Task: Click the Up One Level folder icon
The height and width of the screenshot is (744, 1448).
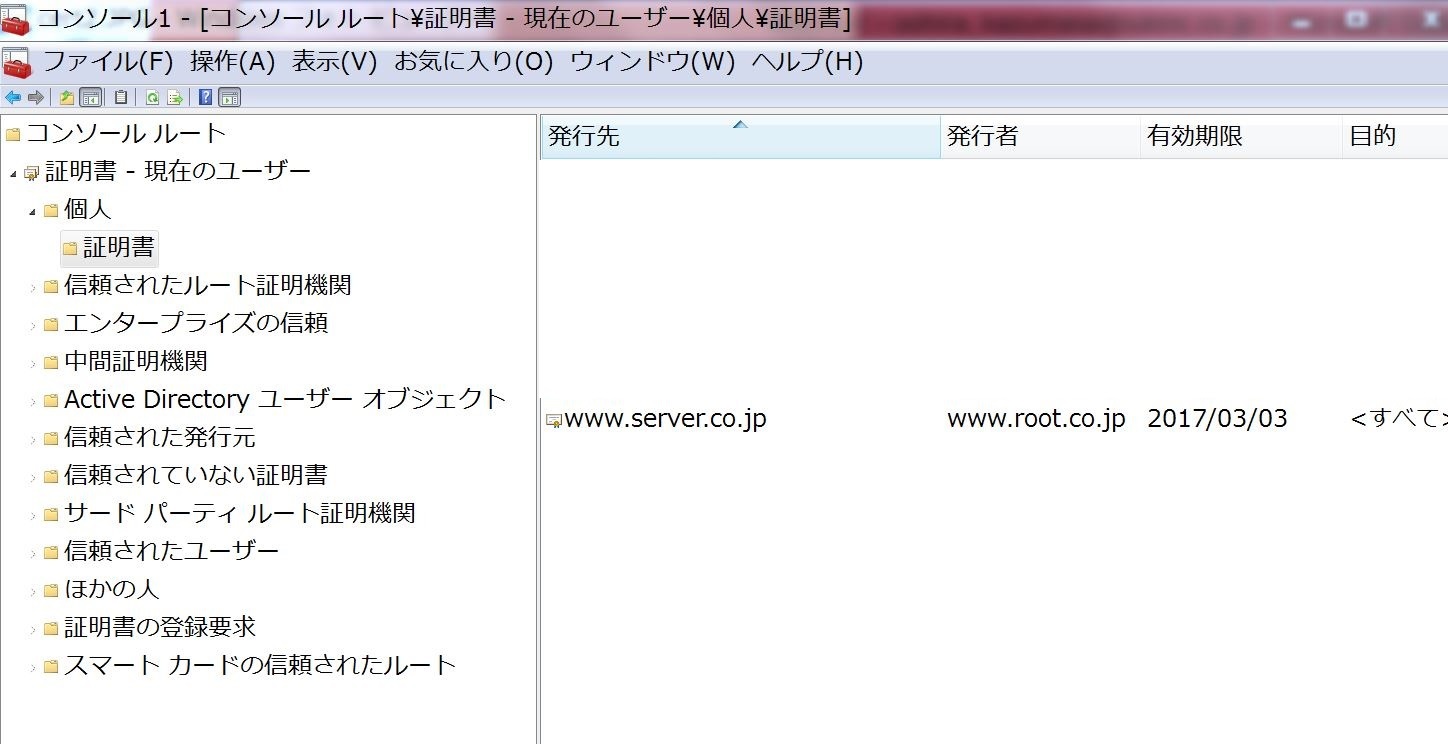Action: pos(66,97)
